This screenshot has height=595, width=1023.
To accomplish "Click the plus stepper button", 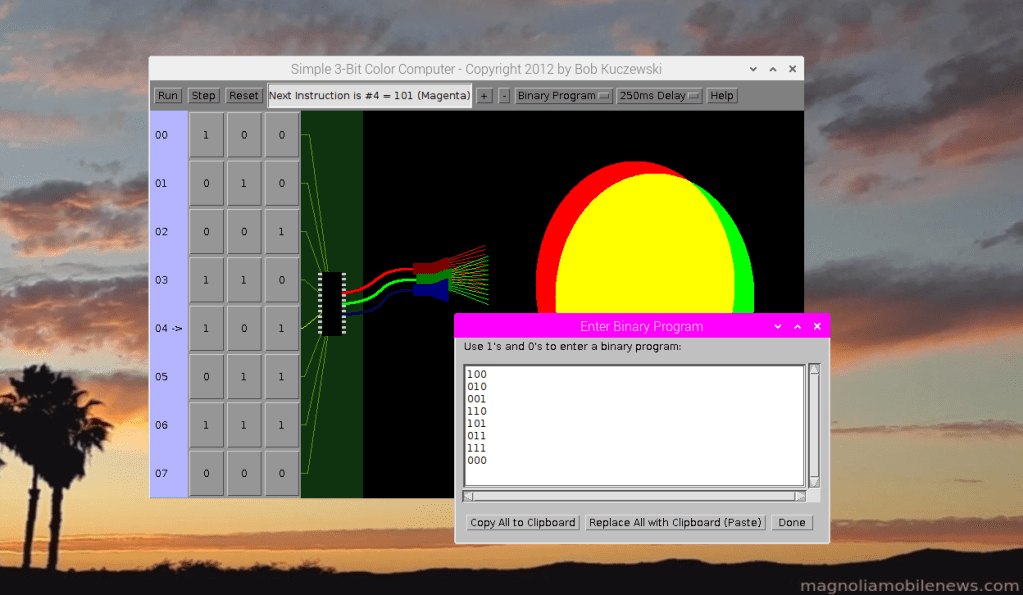I will click(484, 96).
